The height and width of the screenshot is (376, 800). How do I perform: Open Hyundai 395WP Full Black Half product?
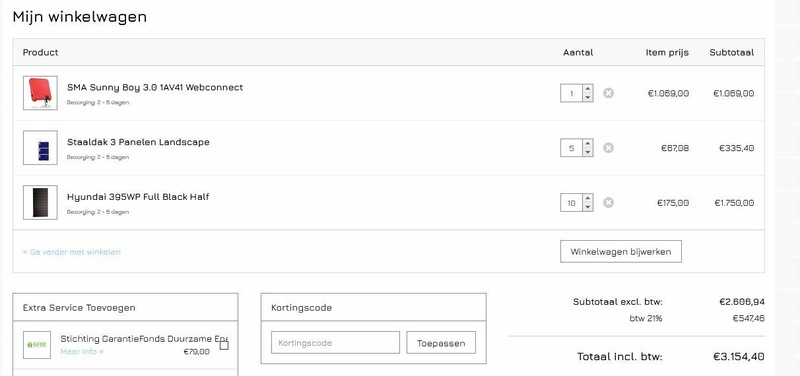pos(138,197)
